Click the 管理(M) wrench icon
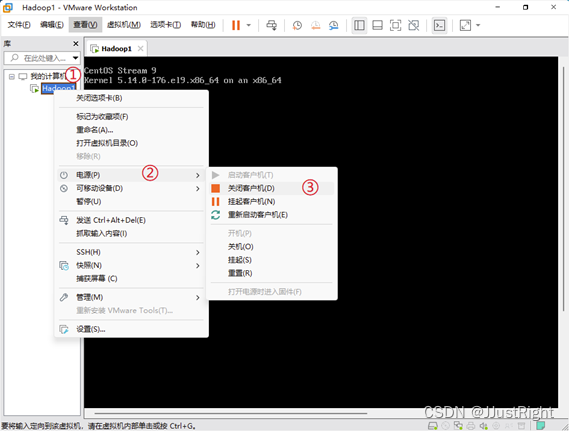This screenshot has width=569, height=431. pyautogui.click(x=64, y=297)
